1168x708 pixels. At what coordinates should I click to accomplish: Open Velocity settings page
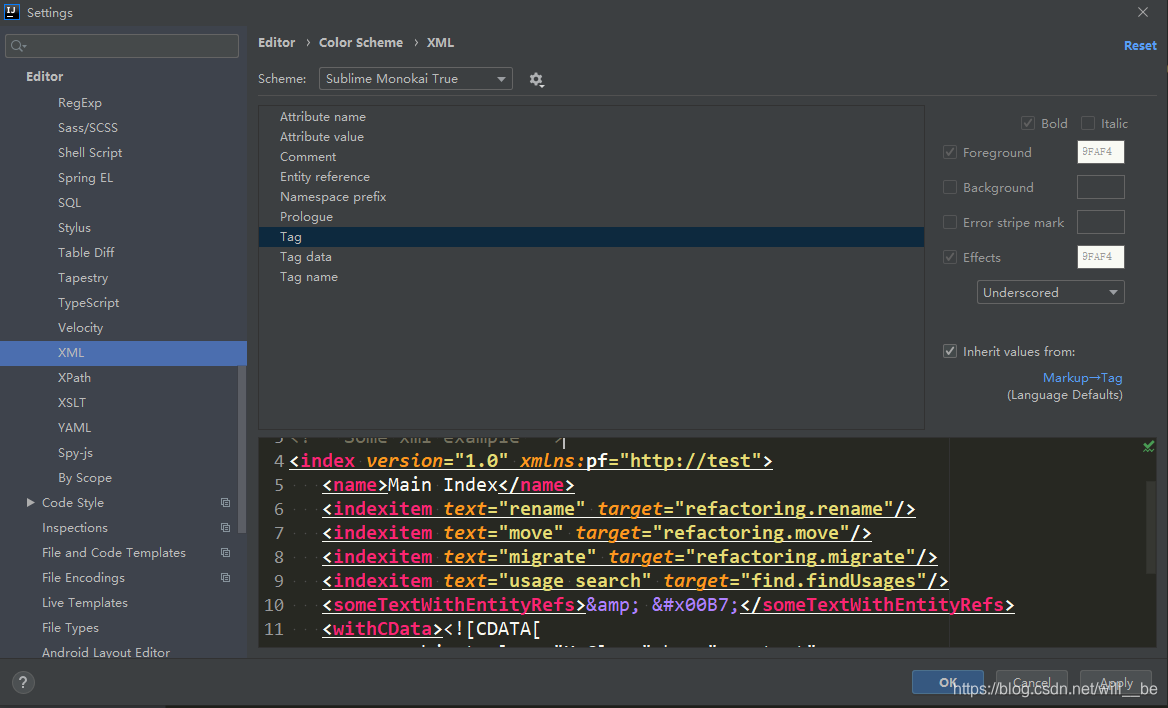coord(80,328)
